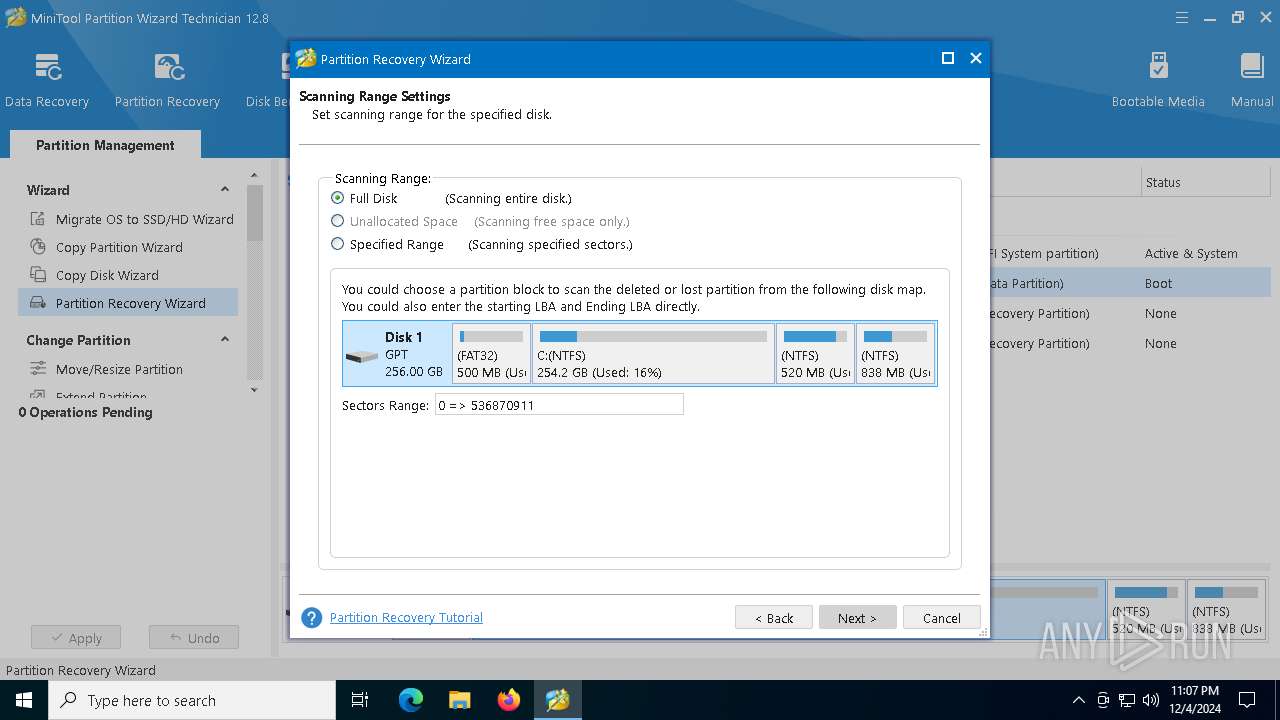Image resolution: width=1280 pixels, height=720 pixels.
Task: Switch to Partition Management tab
Action: click(105, 145)
